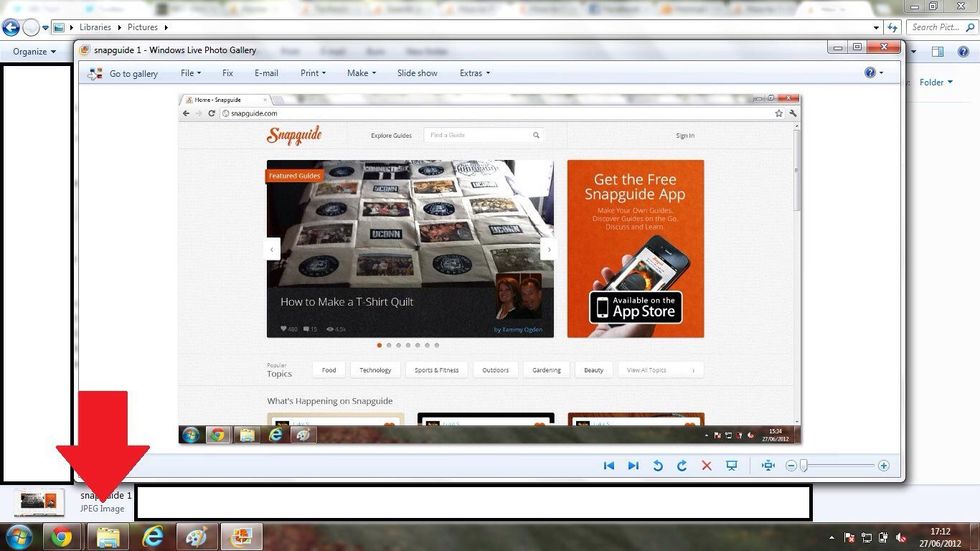980x551 pixels.
Task: Open Google Chrome from the taskbar
Action: [62, 537]
